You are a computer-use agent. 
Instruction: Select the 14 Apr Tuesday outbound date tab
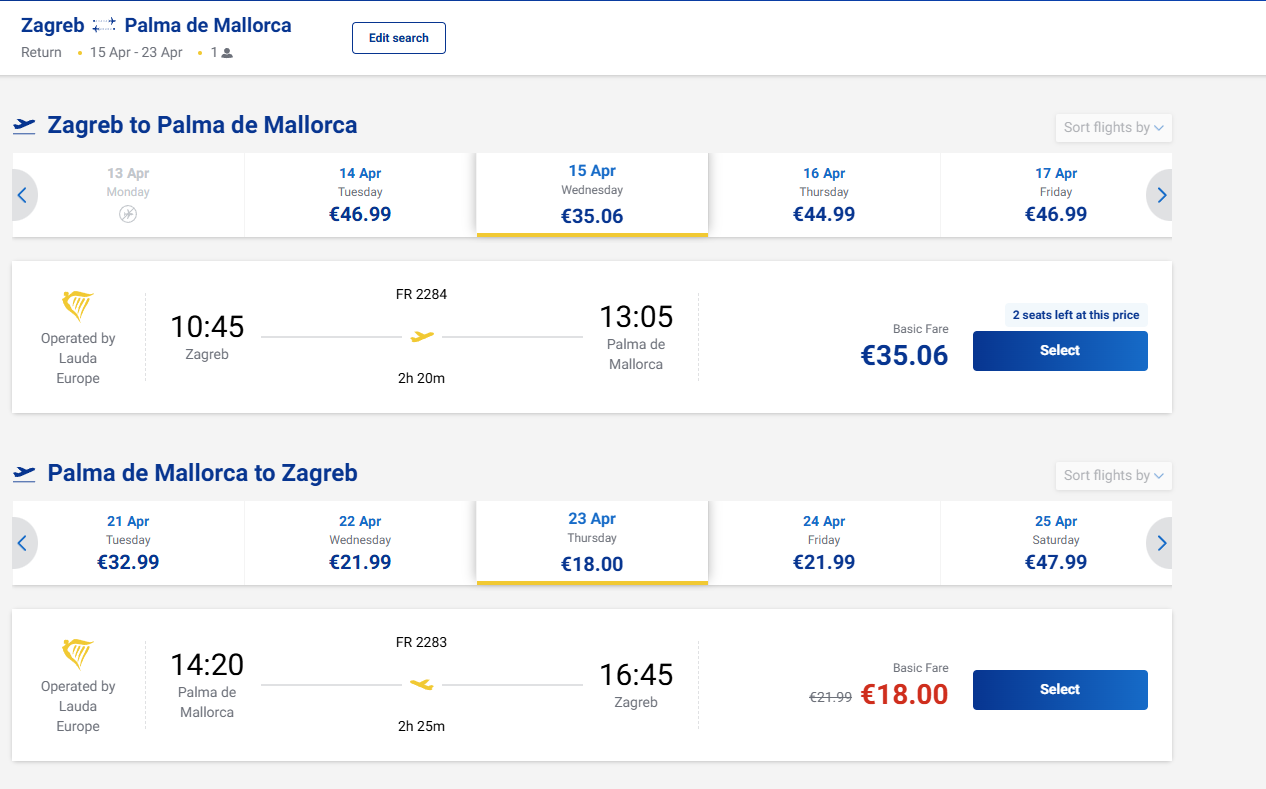tap(360, 195)
